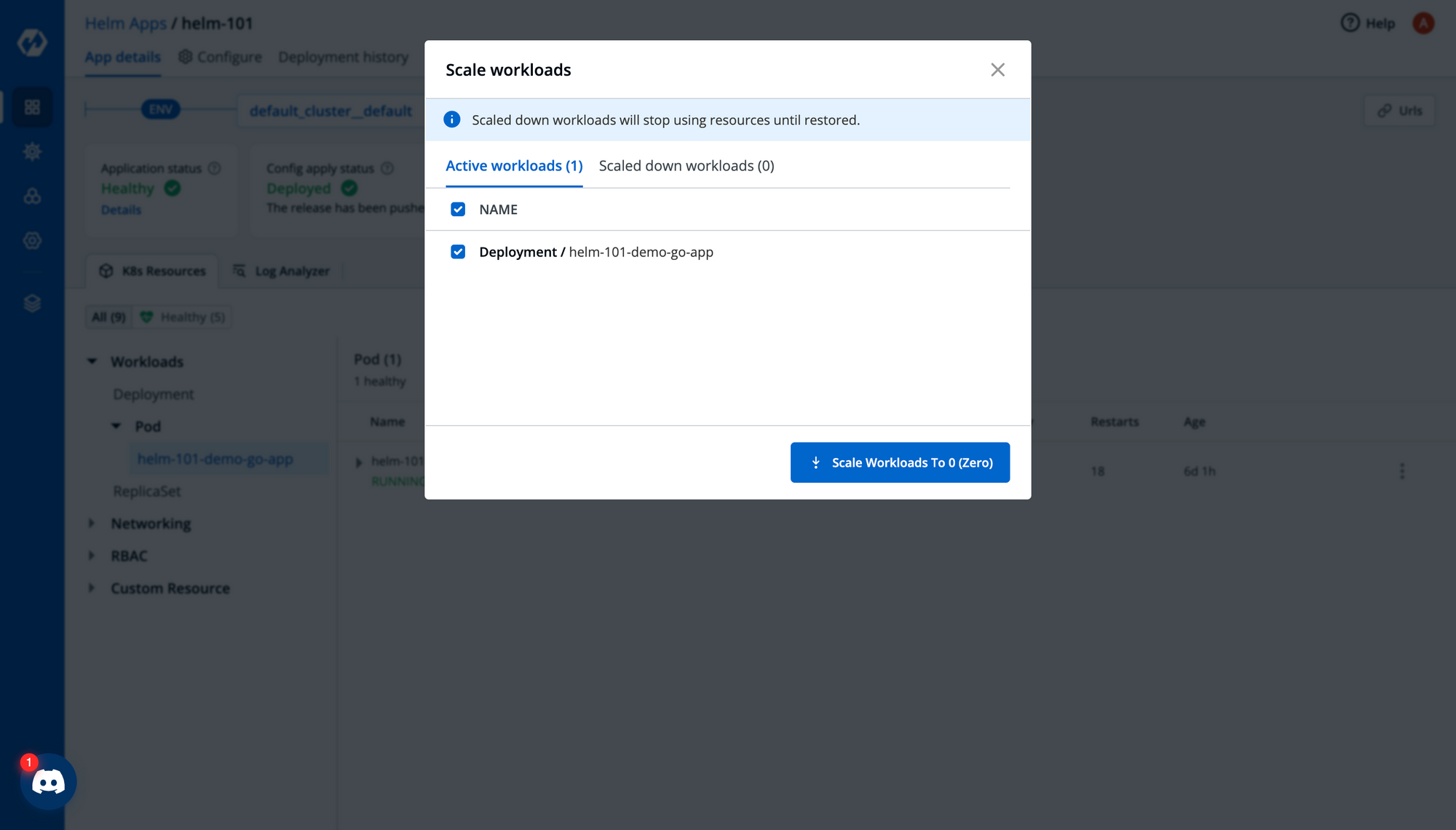Open the gear icon in sidebar
The height and width of the screenshot is (830, 1456).
click(x=32, y=151)
